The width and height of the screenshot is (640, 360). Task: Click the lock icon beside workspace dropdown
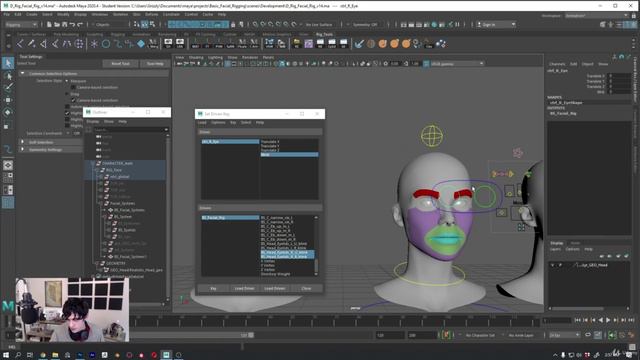click(634, 16)
